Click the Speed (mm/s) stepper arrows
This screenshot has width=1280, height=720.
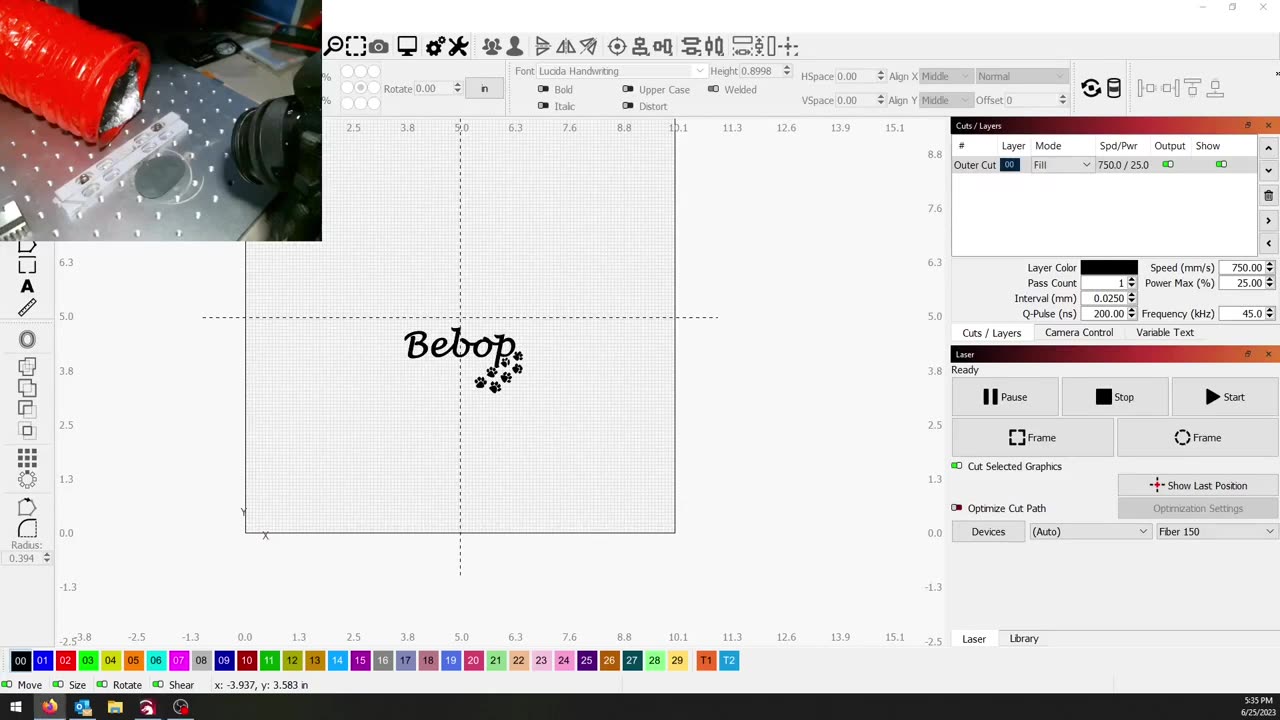point(1270,268)
